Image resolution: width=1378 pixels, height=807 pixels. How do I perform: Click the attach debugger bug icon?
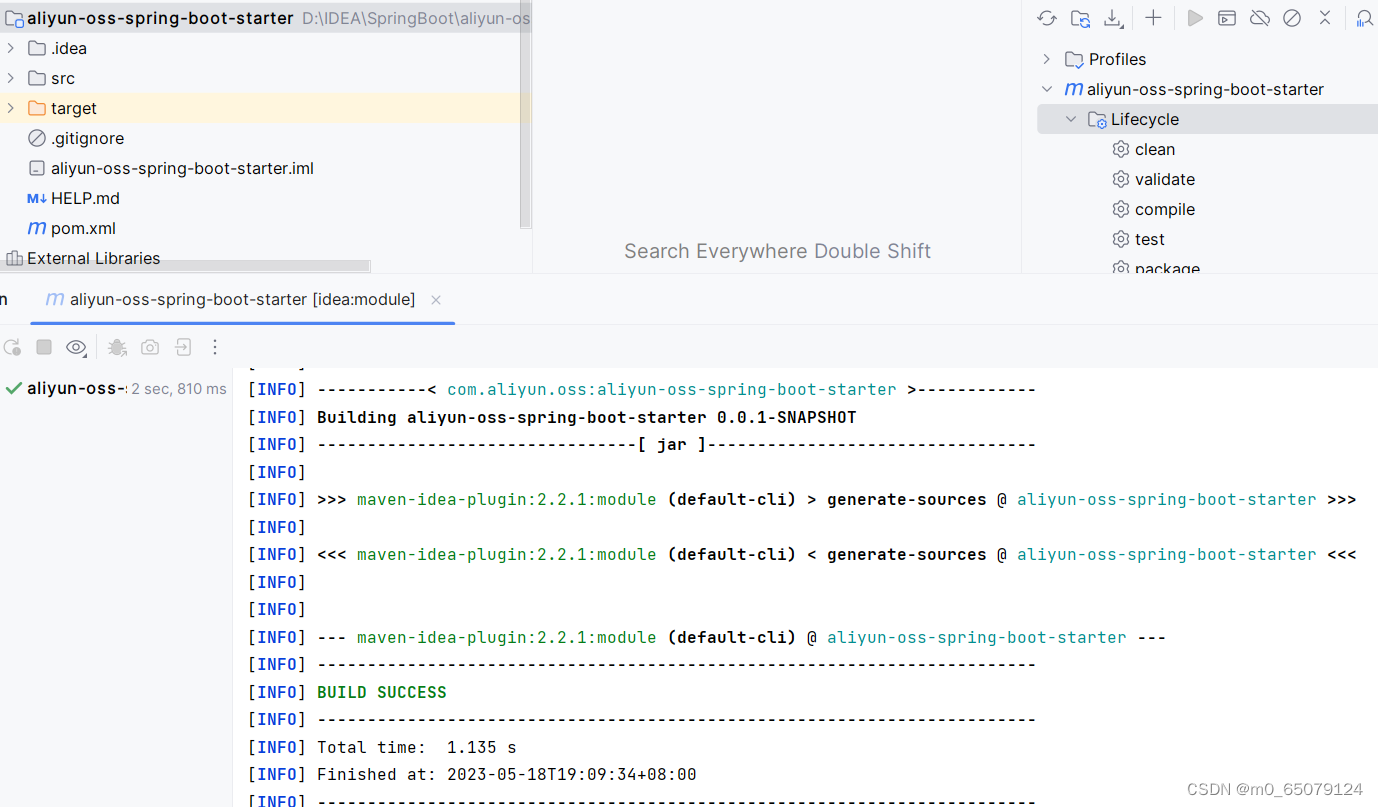[x=117, y=347]
